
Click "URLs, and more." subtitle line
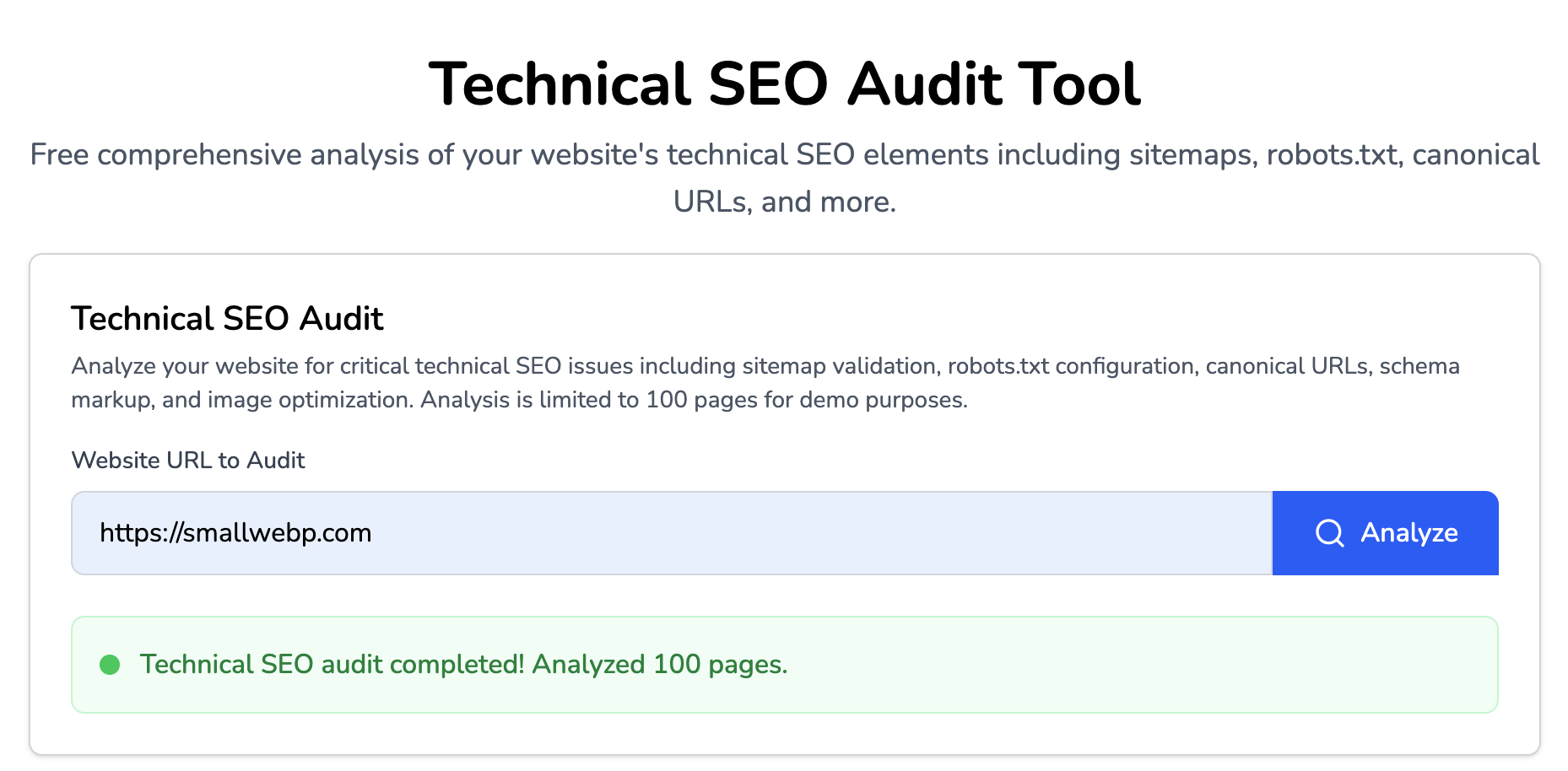click(784, 202)
